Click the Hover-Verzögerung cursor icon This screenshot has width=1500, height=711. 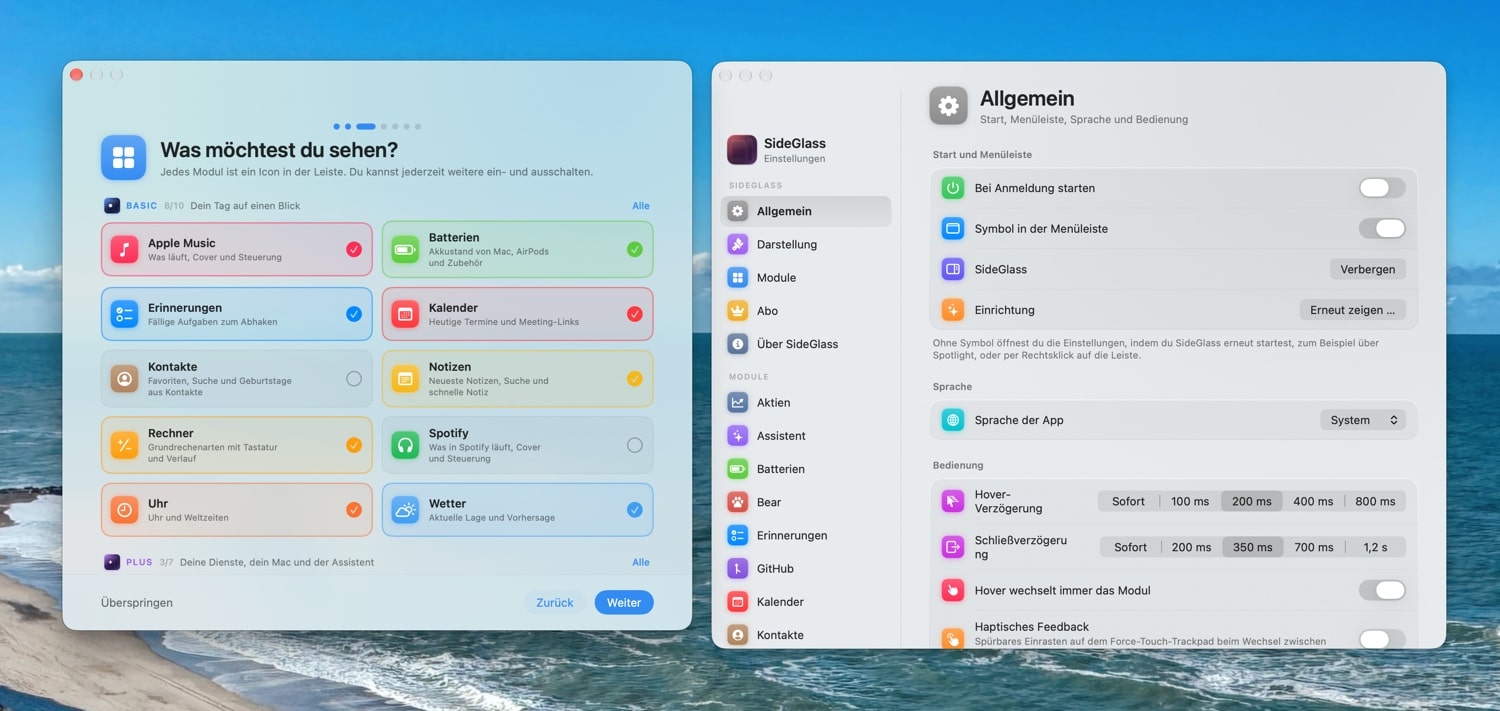(953, 501)
